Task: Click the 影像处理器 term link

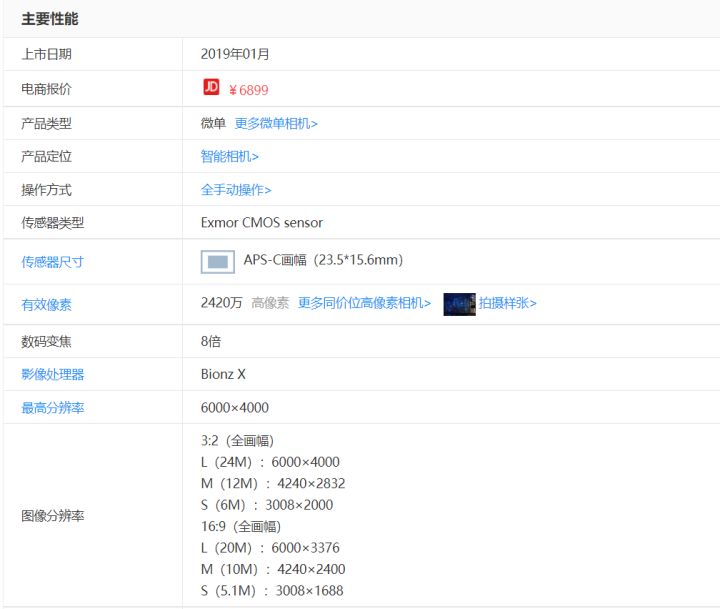Action: pos(52,374)
